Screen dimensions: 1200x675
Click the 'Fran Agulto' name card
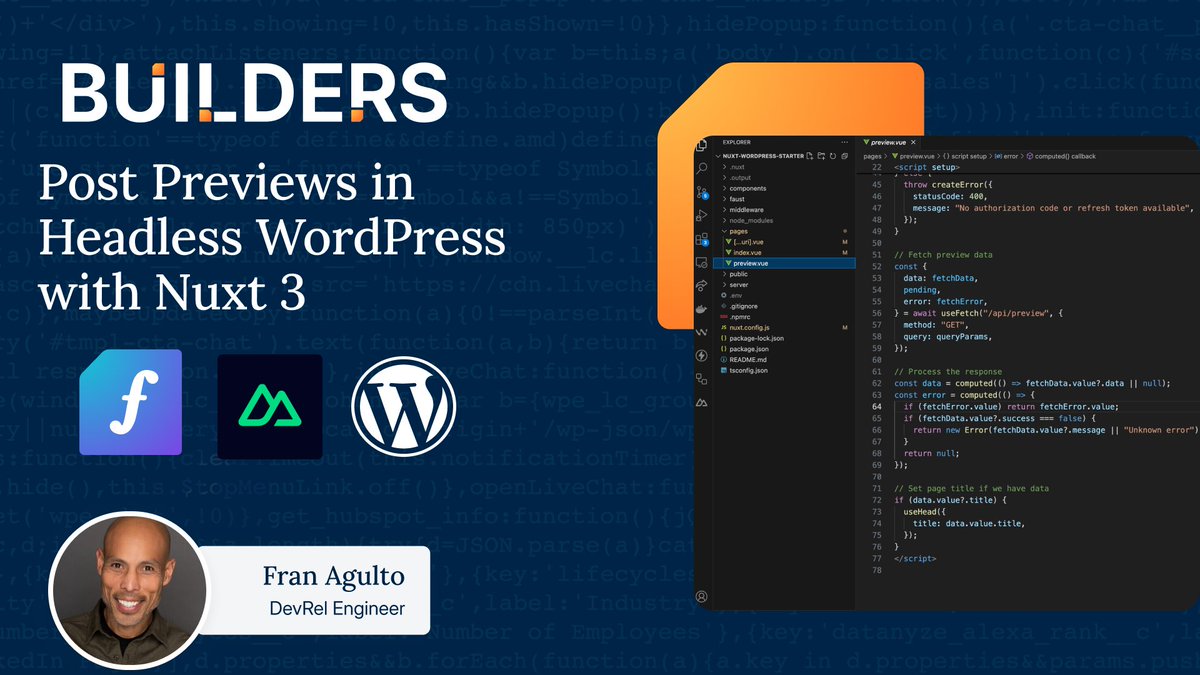point(320,590)
